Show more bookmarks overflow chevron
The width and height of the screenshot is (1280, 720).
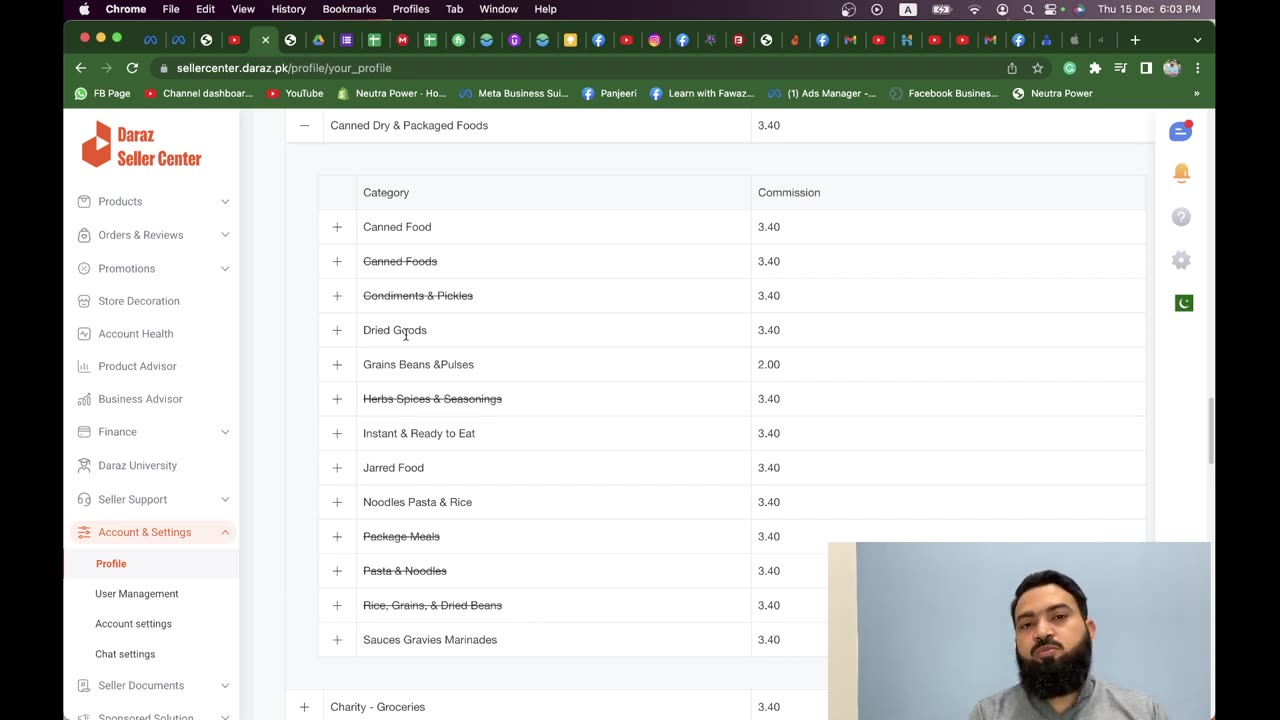1196,93
